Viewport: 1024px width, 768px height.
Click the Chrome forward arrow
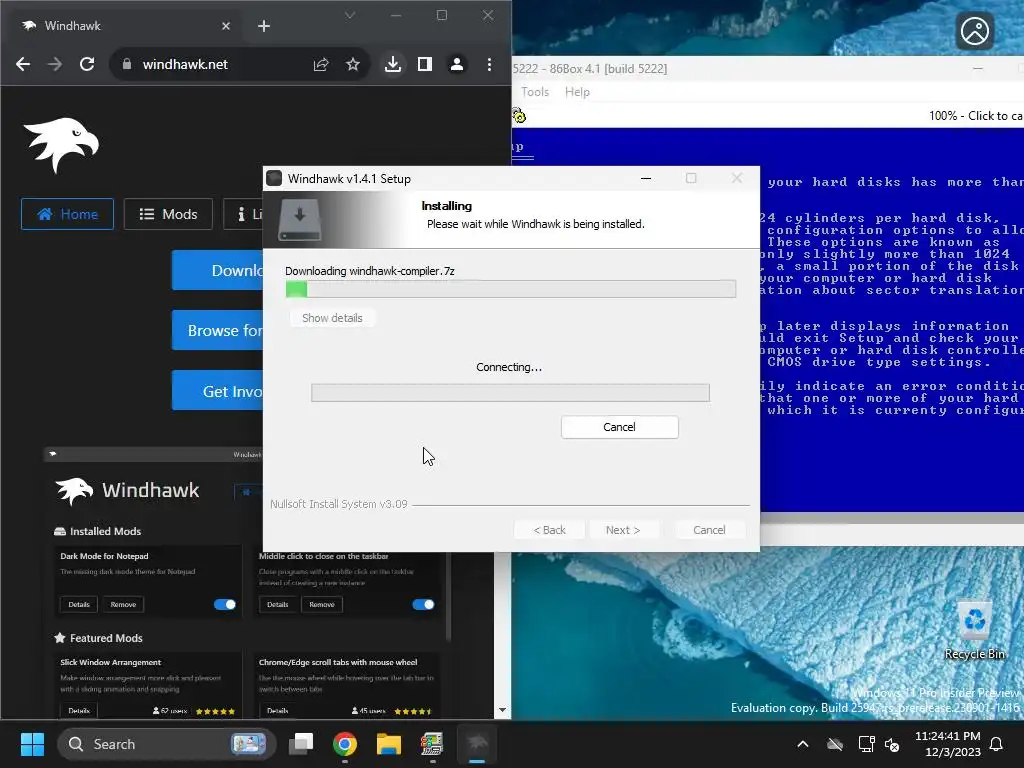[x=55, y=64]
